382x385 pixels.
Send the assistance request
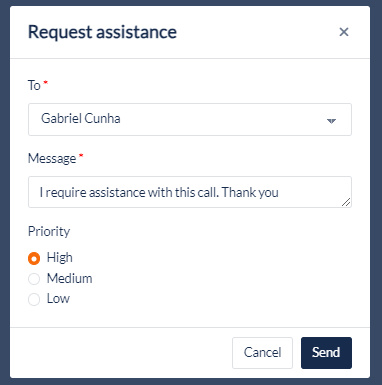326,353
